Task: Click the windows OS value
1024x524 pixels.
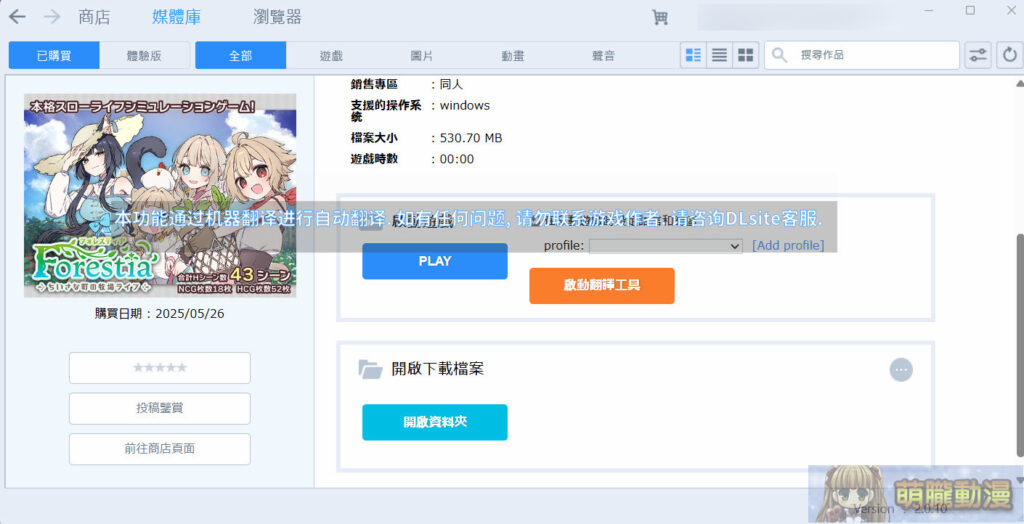Action: pyautogui.click(x=464, y=105)
